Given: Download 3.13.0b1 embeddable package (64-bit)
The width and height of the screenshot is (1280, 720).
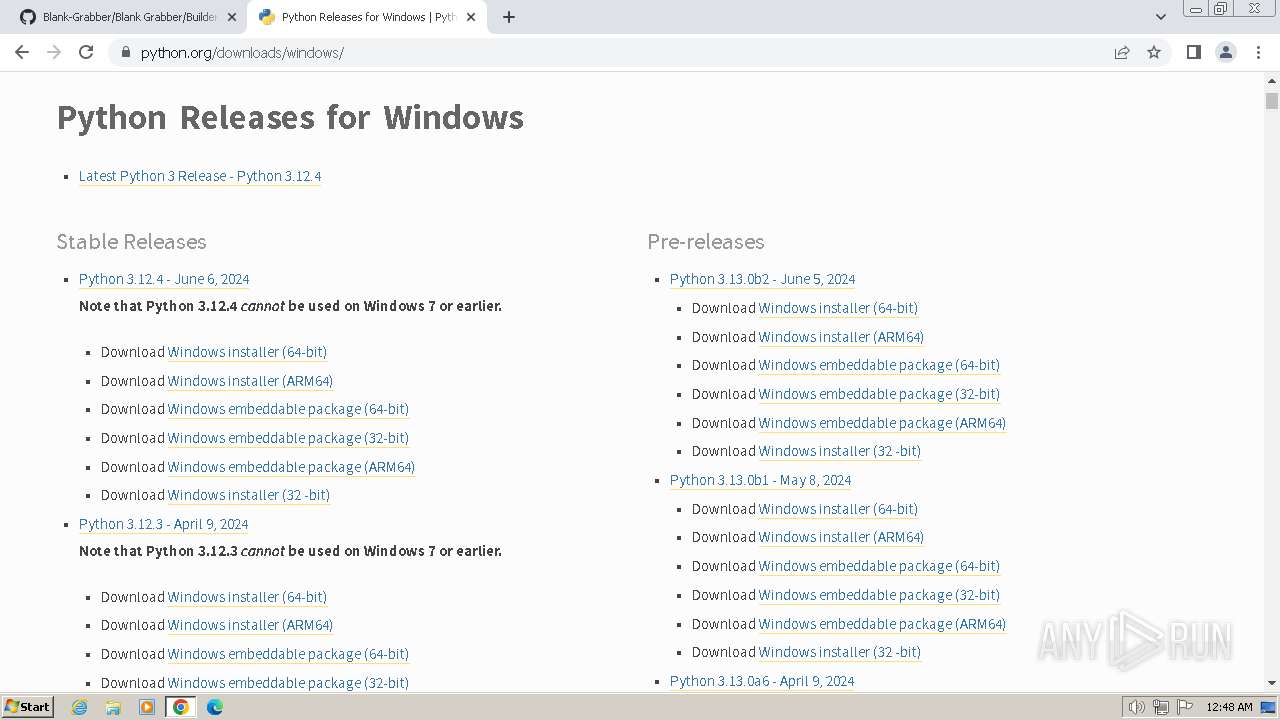Looking at the screenshot, I should pyautogui.click(x=879, y=566).
